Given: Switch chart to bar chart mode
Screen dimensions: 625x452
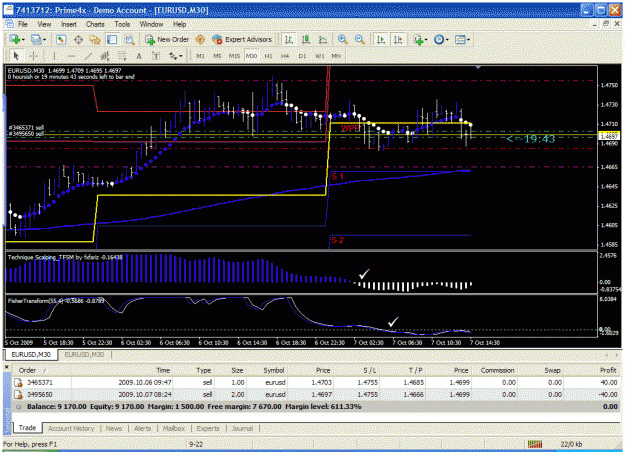Looking at the screenshot, I should (289, 39).
